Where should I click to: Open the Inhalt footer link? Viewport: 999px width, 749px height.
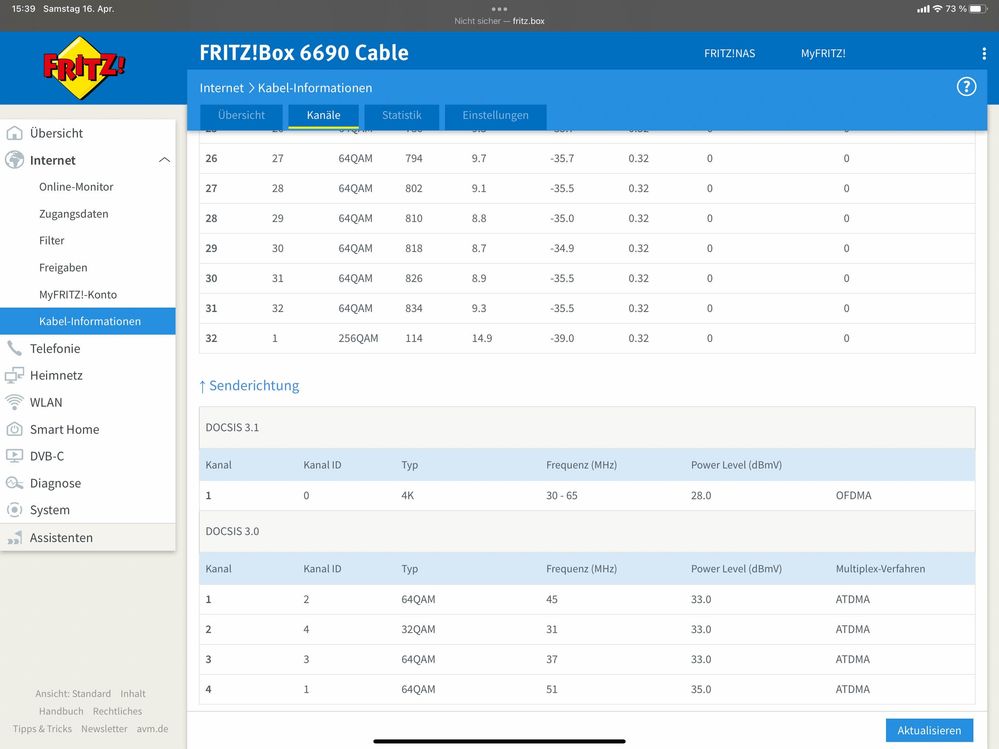click(x=133, y=694)
